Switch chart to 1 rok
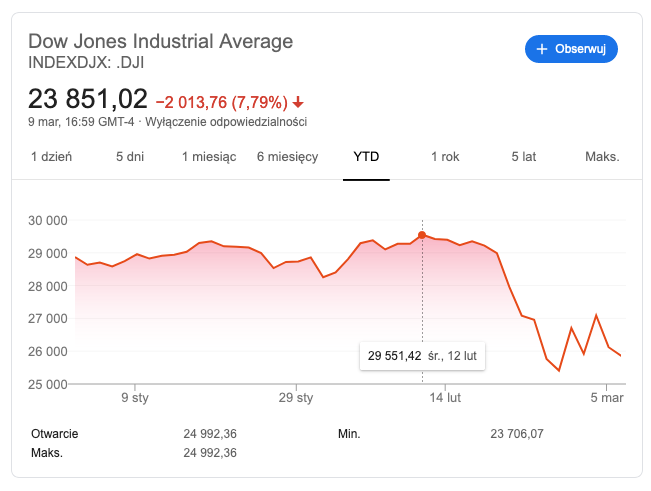The width and height of the screenshot is (651, 491). point(445,156)
